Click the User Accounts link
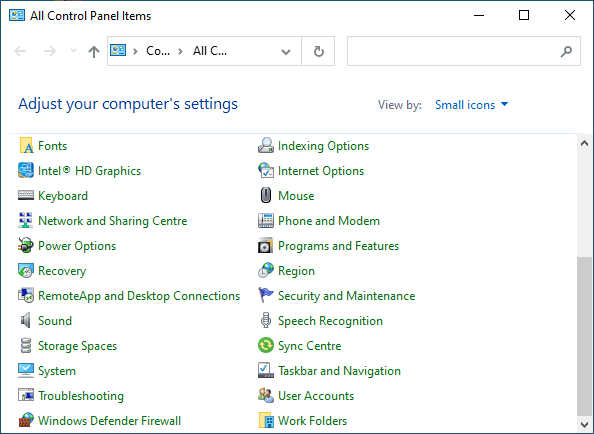The height and width of the screenshot is (434, 594). (316, 396)
